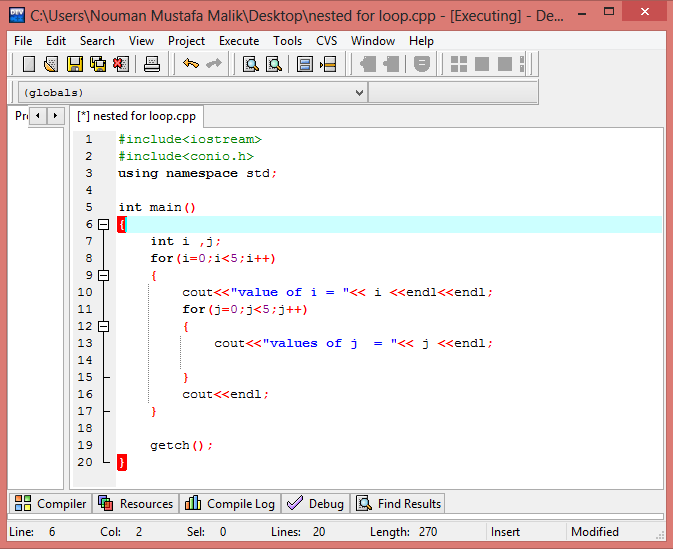Image resolution: width=673 pixels, height=549 pixels.
Task: Click the right scroll arrow of project panel tabs
Action: [x=55, y=116]
